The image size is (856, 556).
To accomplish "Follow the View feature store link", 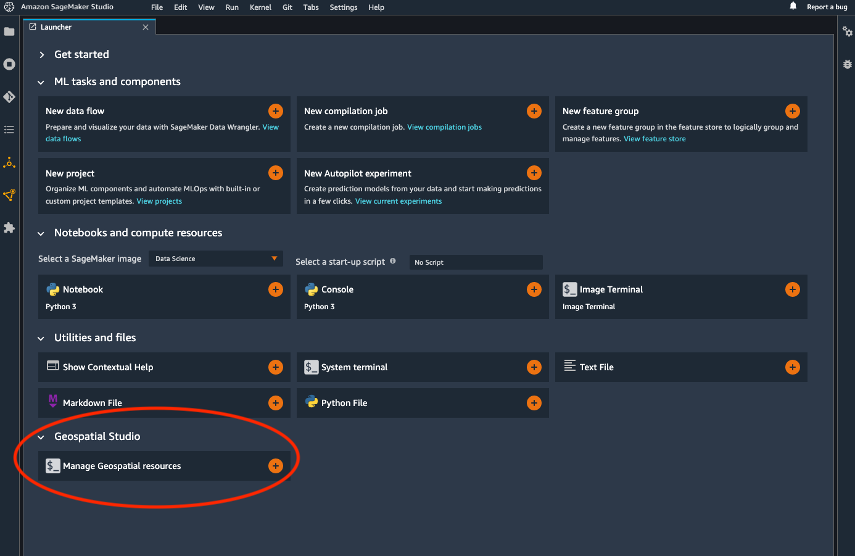I will point(655,139).
